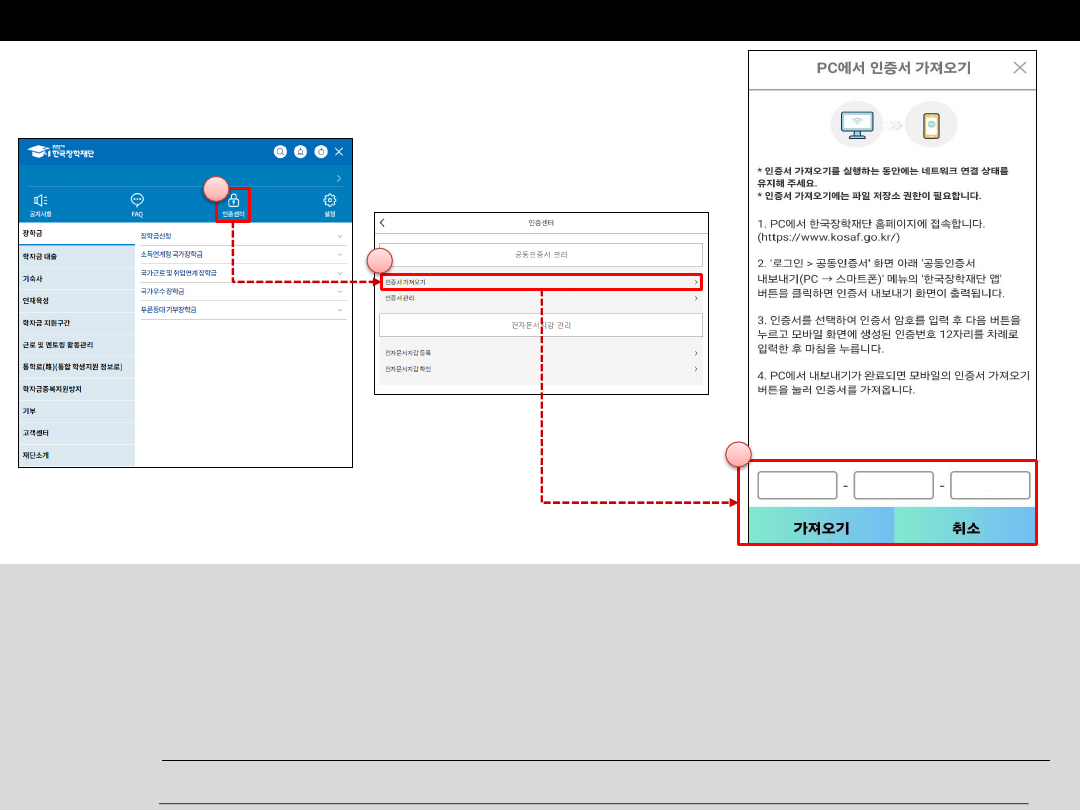Viewport: 1080px width, 810px height.
Task: Expand the 장학금신청 section
Action: pyautogui.click(x=240, y=236)
